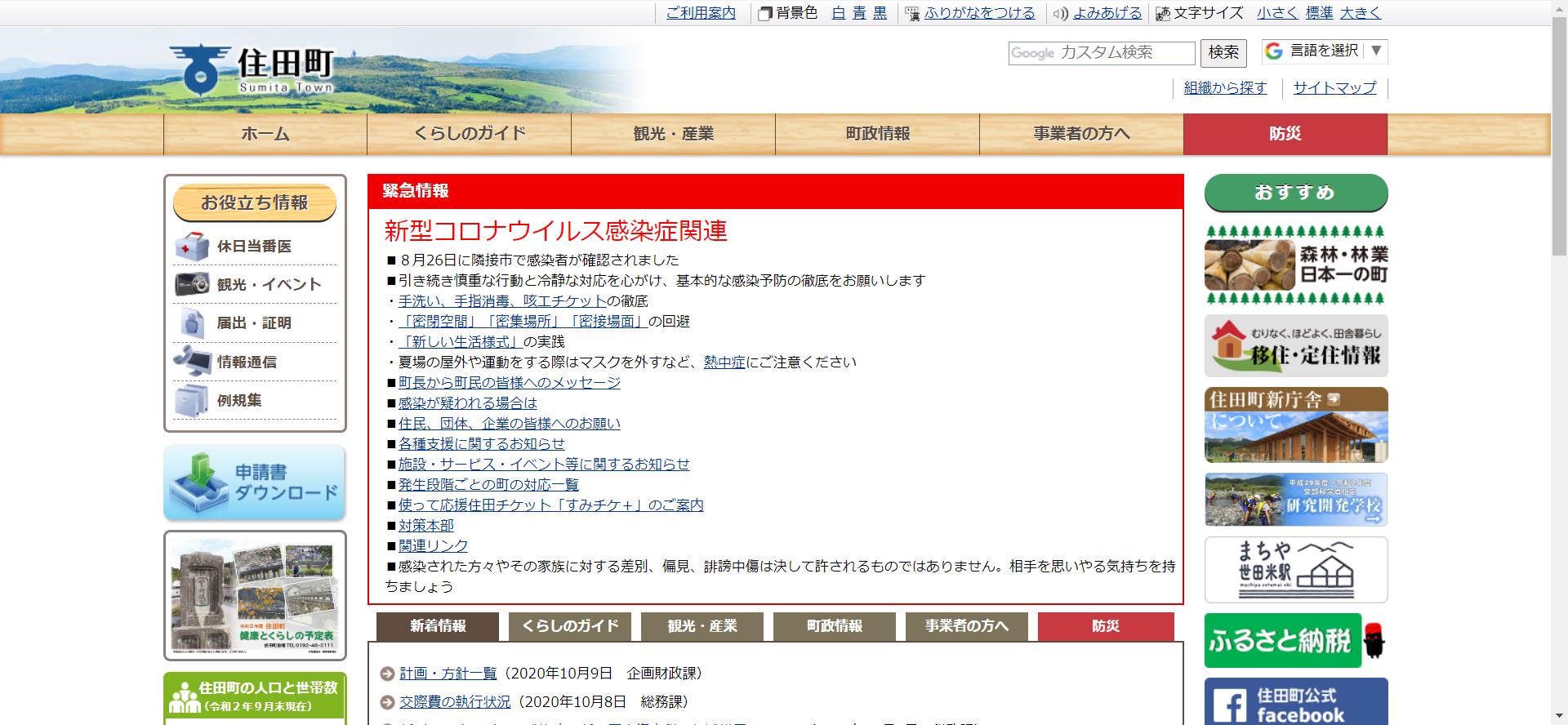Screen dimensions: 1568x725
Task: Select the 事業者の方へ news tab
Action: point(967,626)
